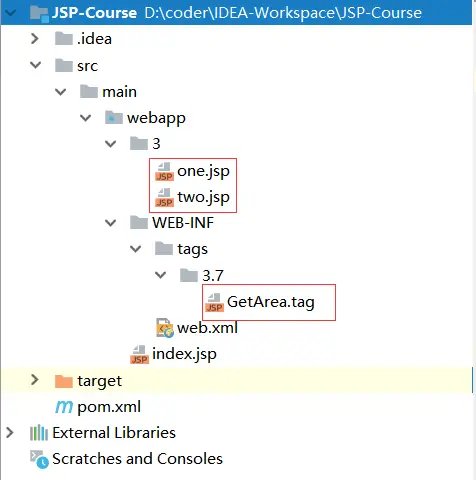Select the src label

click(x=87, y=66)
